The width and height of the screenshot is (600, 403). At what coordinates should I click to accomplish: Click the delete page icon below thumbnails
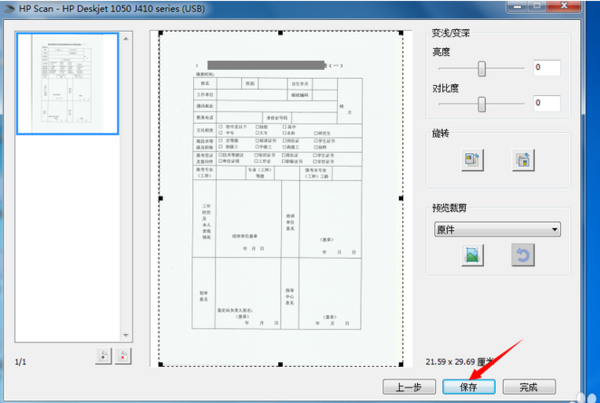(123, 356)
